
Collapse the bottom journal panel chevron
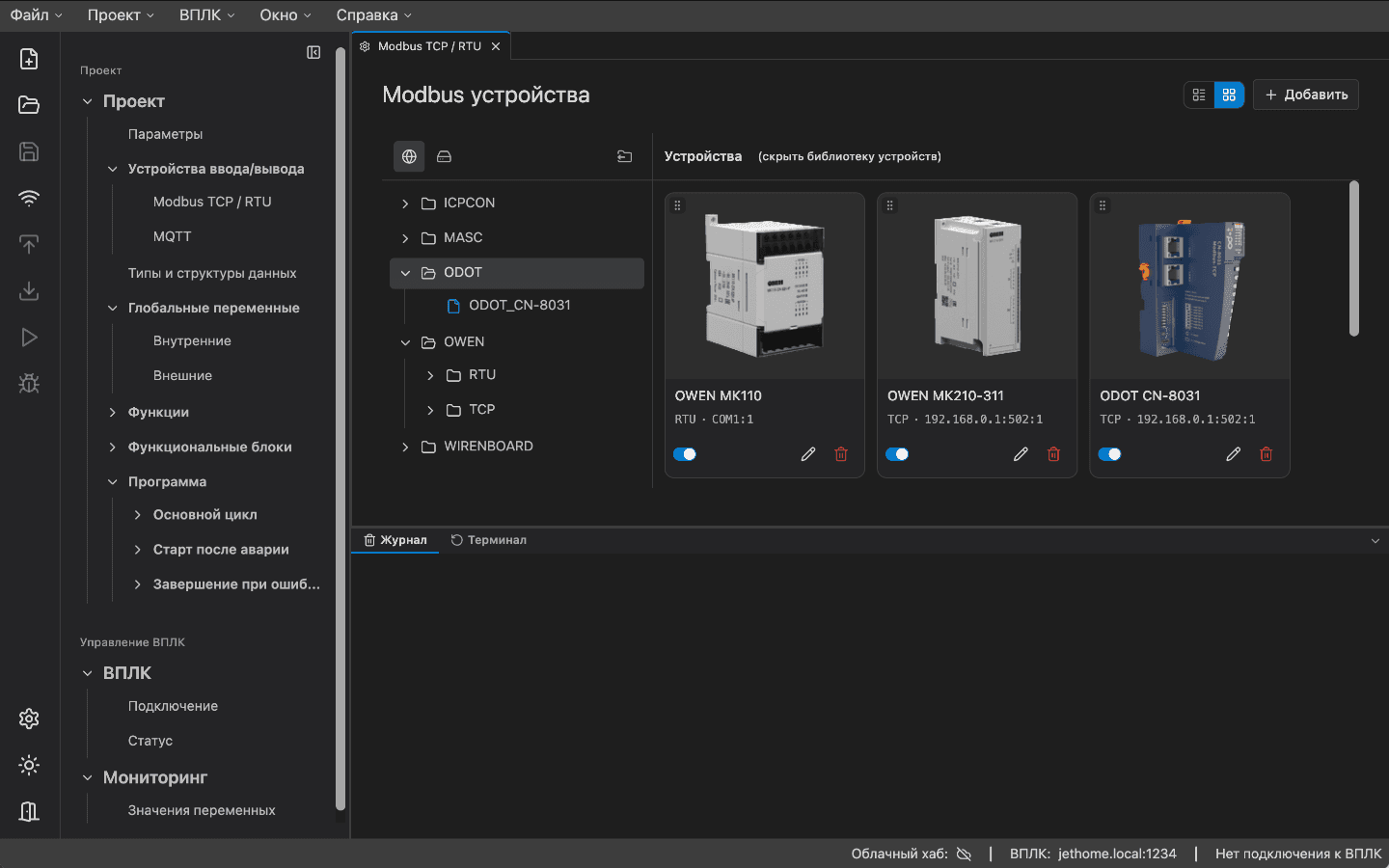point(1375,541)
